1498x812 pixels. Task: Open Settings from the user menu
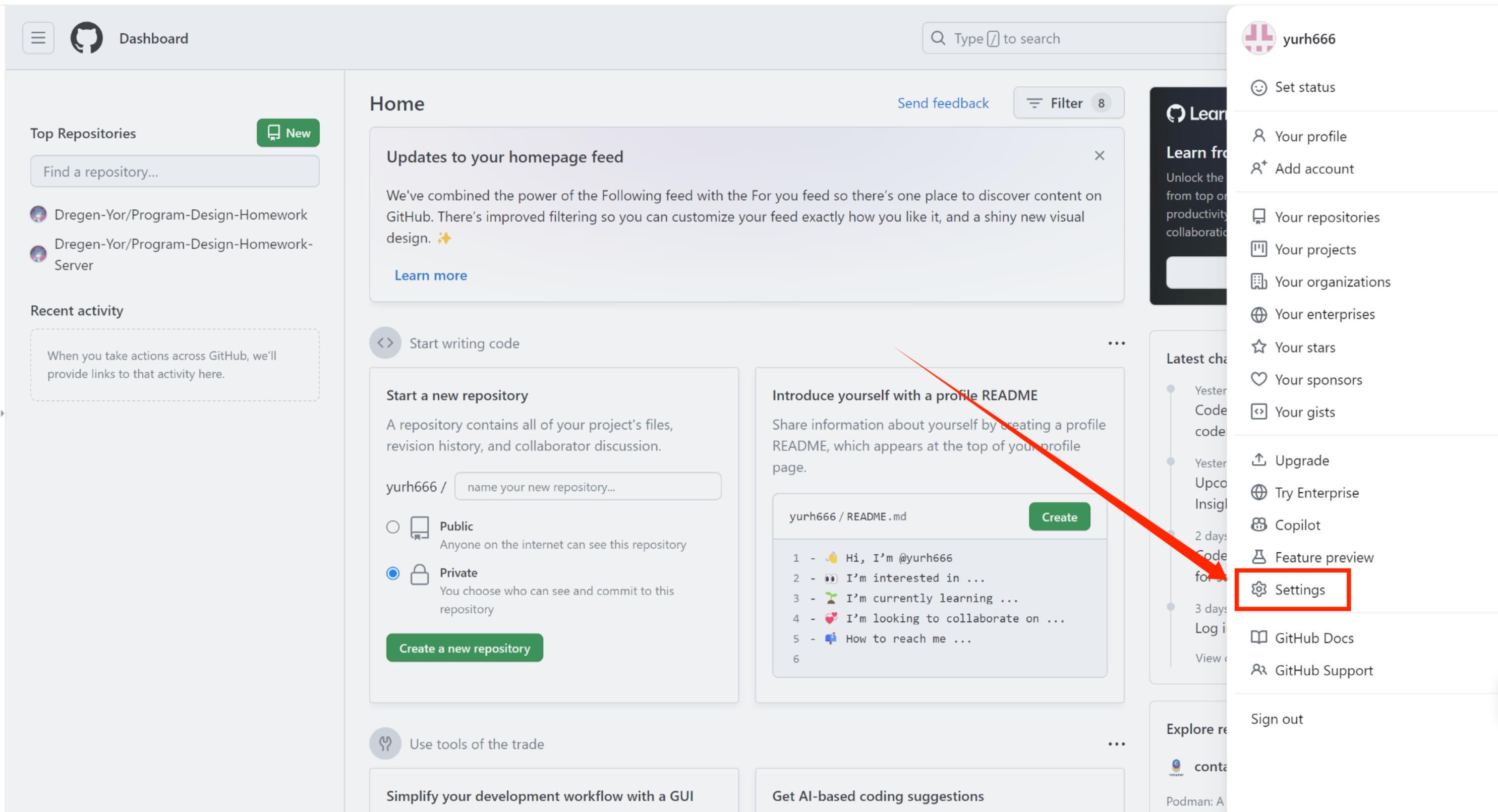tap(1299, 590)
